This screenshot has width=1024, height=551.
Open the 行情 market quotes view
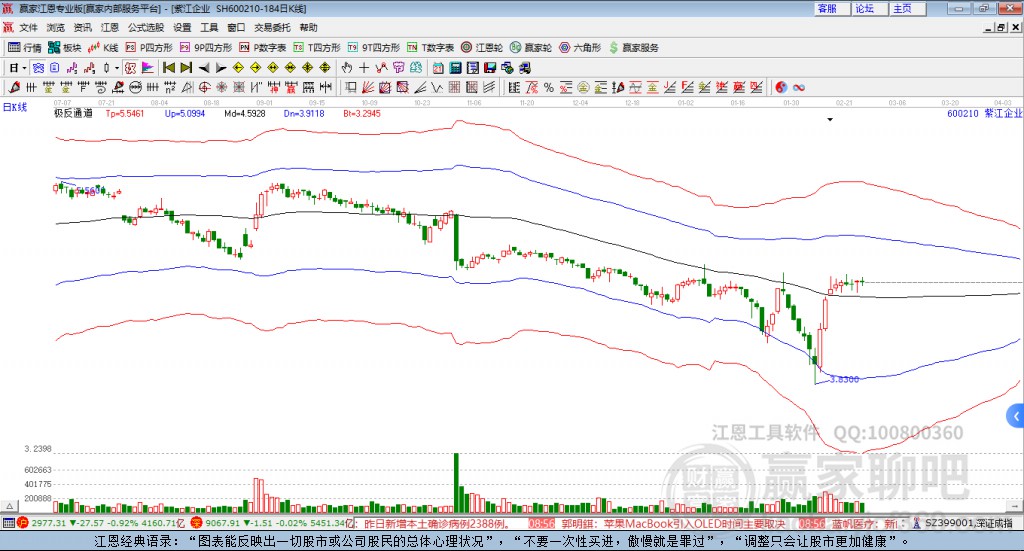(x=24, y=48)
